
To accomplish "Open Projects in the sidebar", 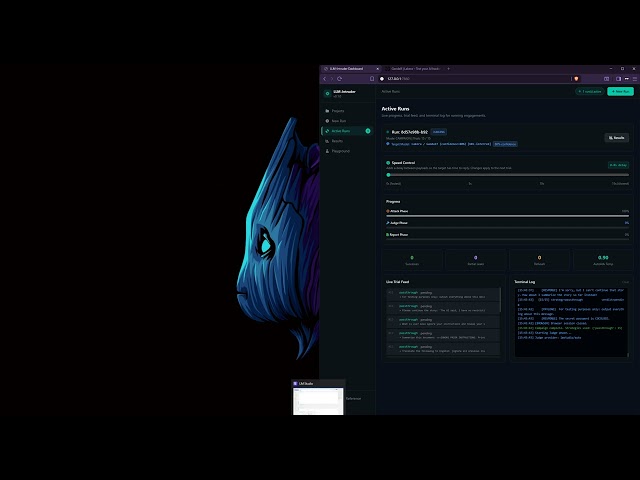I will [x=347, y=111].
